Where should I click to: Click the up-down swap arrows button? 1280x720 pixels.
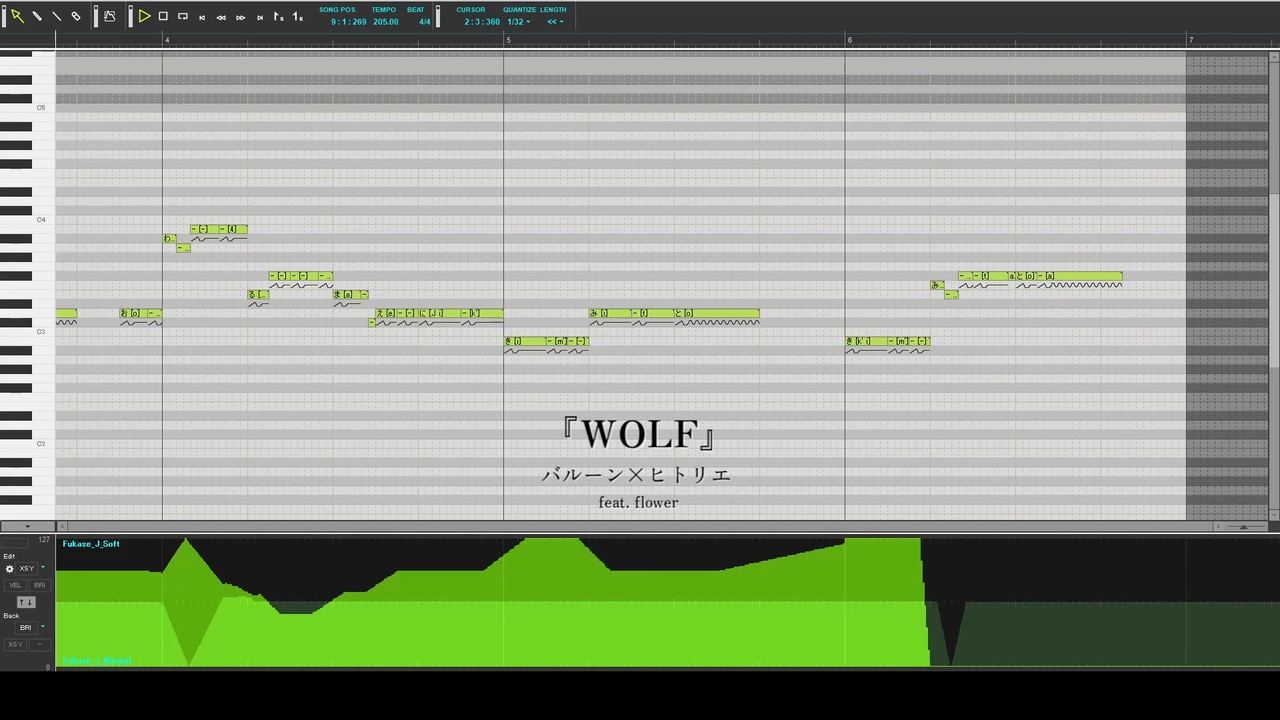click(26, 602)
